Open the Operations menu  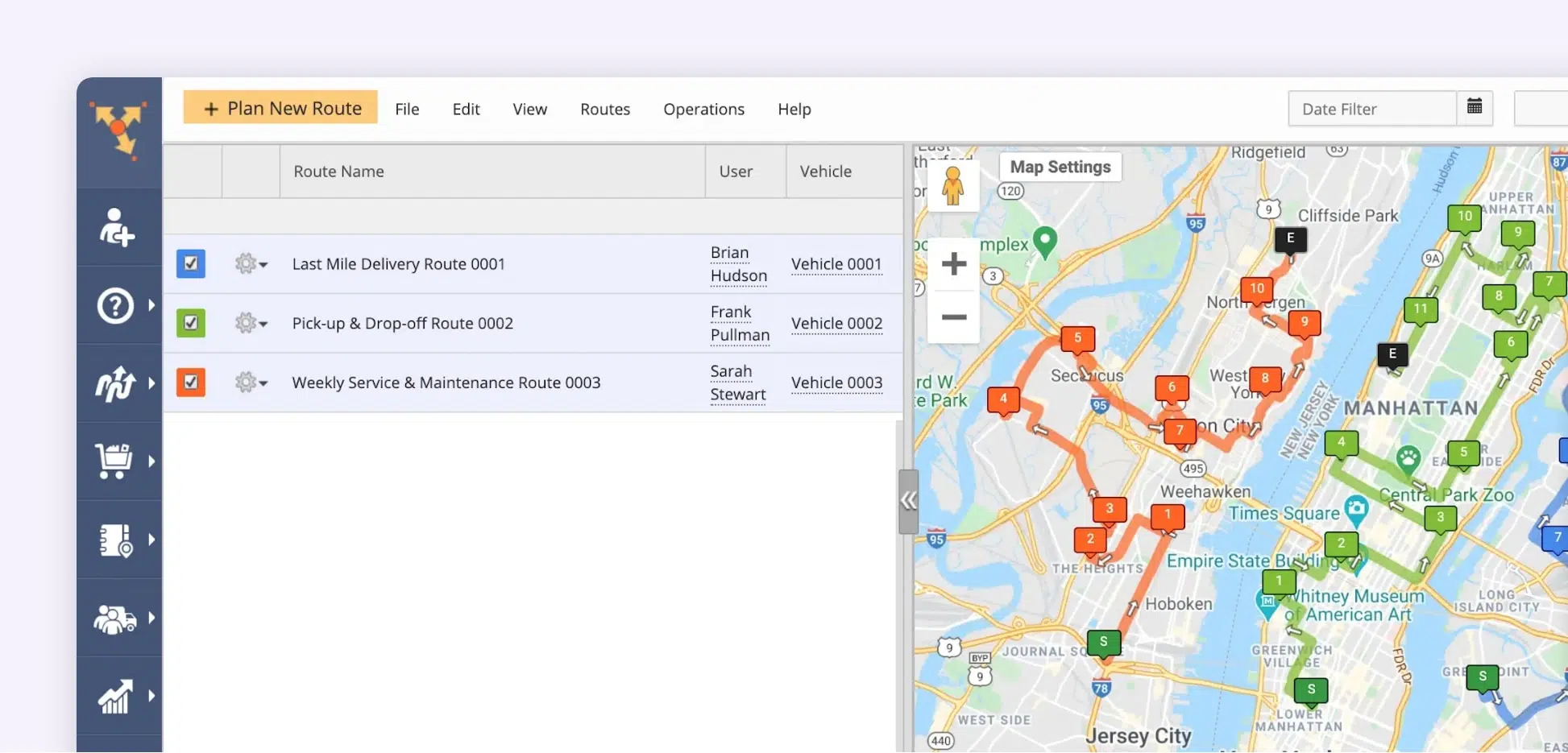click(703, 110)
